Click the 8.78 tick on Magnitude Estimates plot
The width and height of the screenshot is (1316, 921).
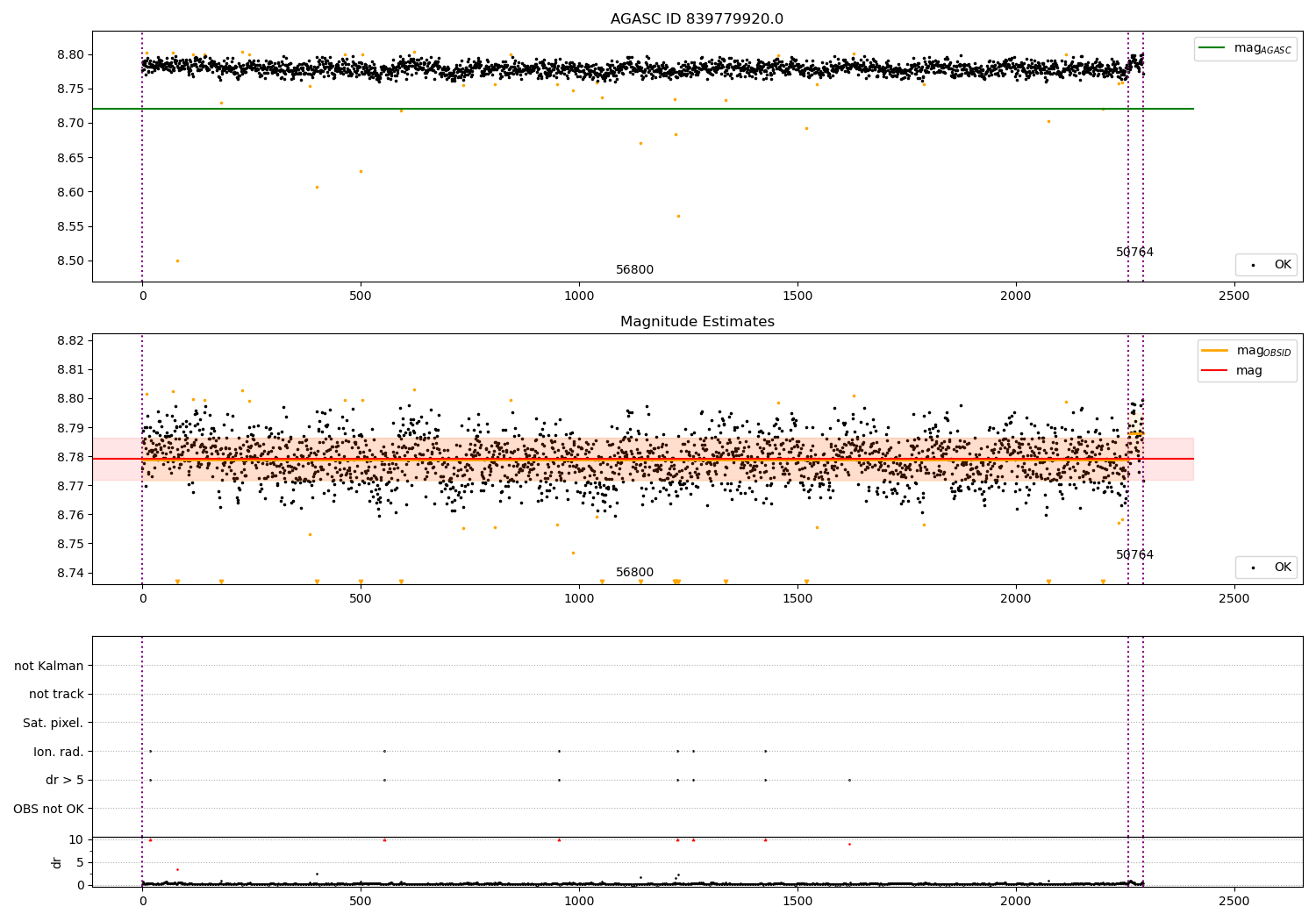(x=70, y=457)
